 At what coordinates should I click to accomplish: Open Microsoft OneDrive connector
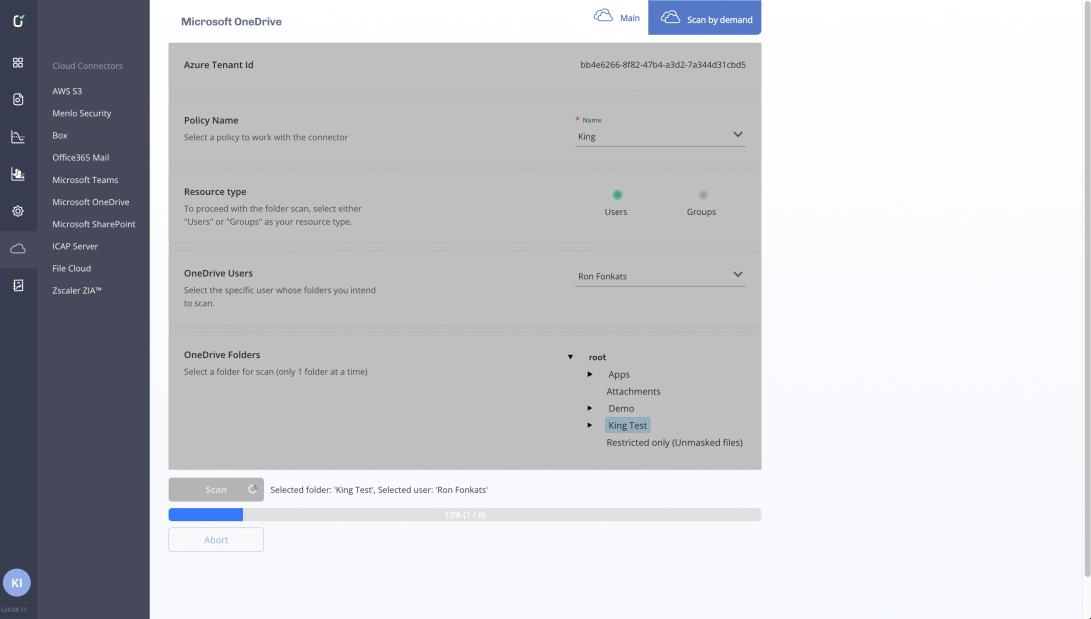click(x=90, y=202)
